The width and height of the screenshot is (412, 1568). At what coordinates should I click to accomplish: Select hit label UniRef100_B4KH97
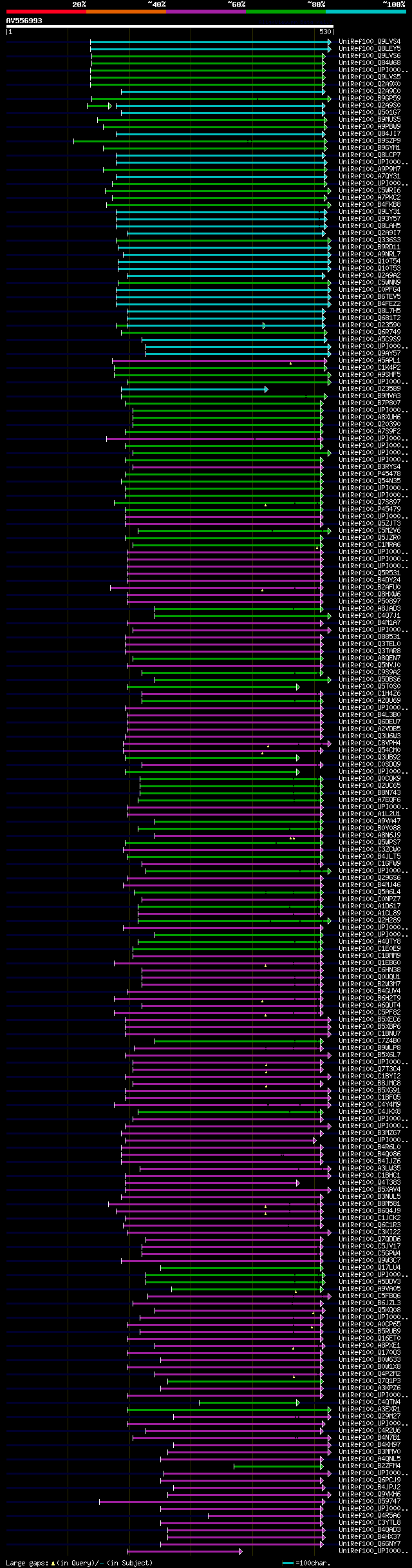(x=370, y=1444)
